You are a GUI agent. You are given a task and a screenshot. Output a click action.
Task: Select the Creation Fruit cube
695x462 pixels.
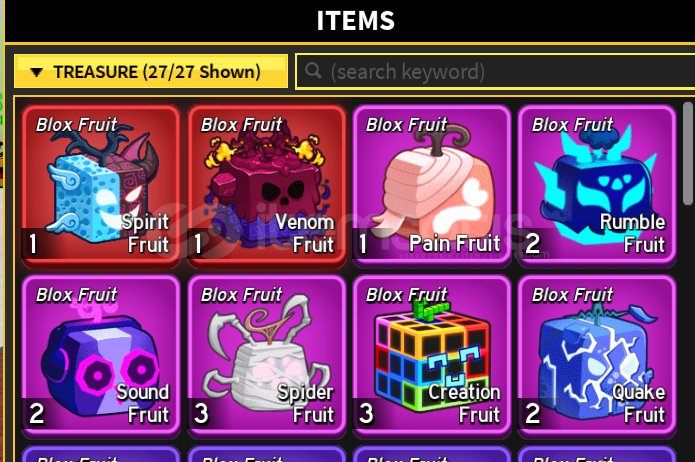(432, 356)
